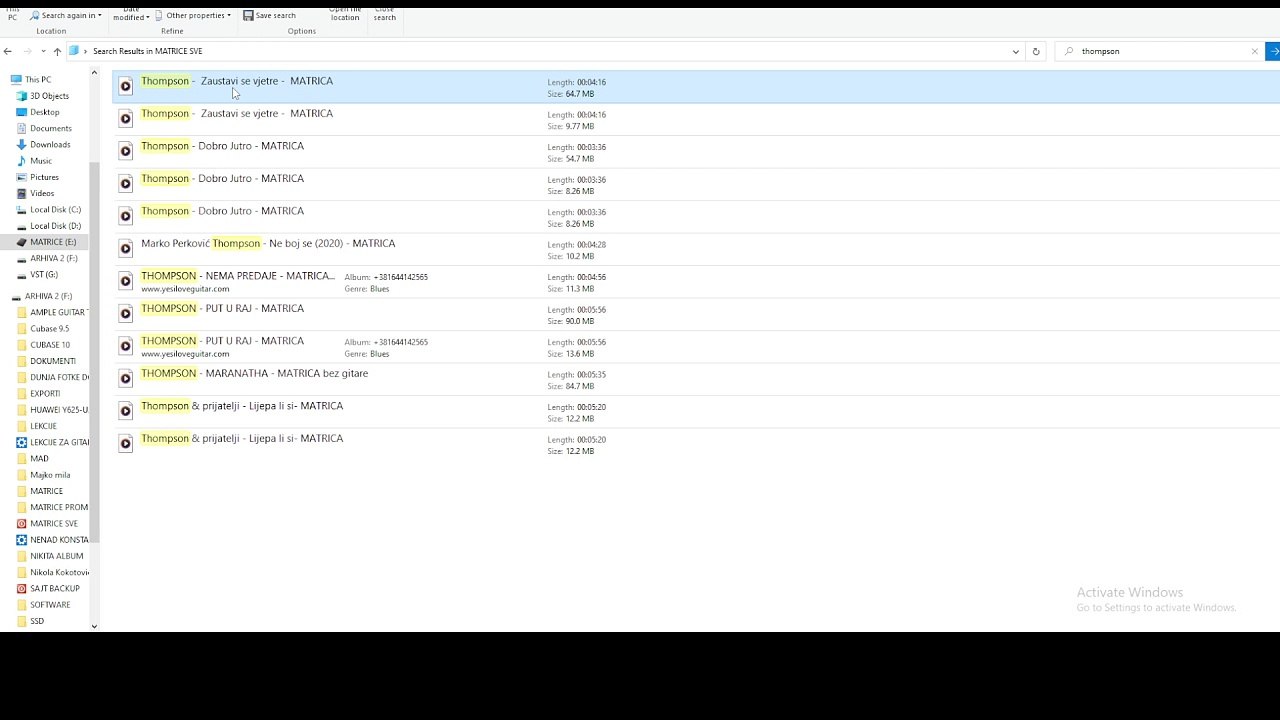Image resolution: width=1280 pixels, height=720 pixels.
Task: Open the Search again in dropdown
Action: coord(66,16)
